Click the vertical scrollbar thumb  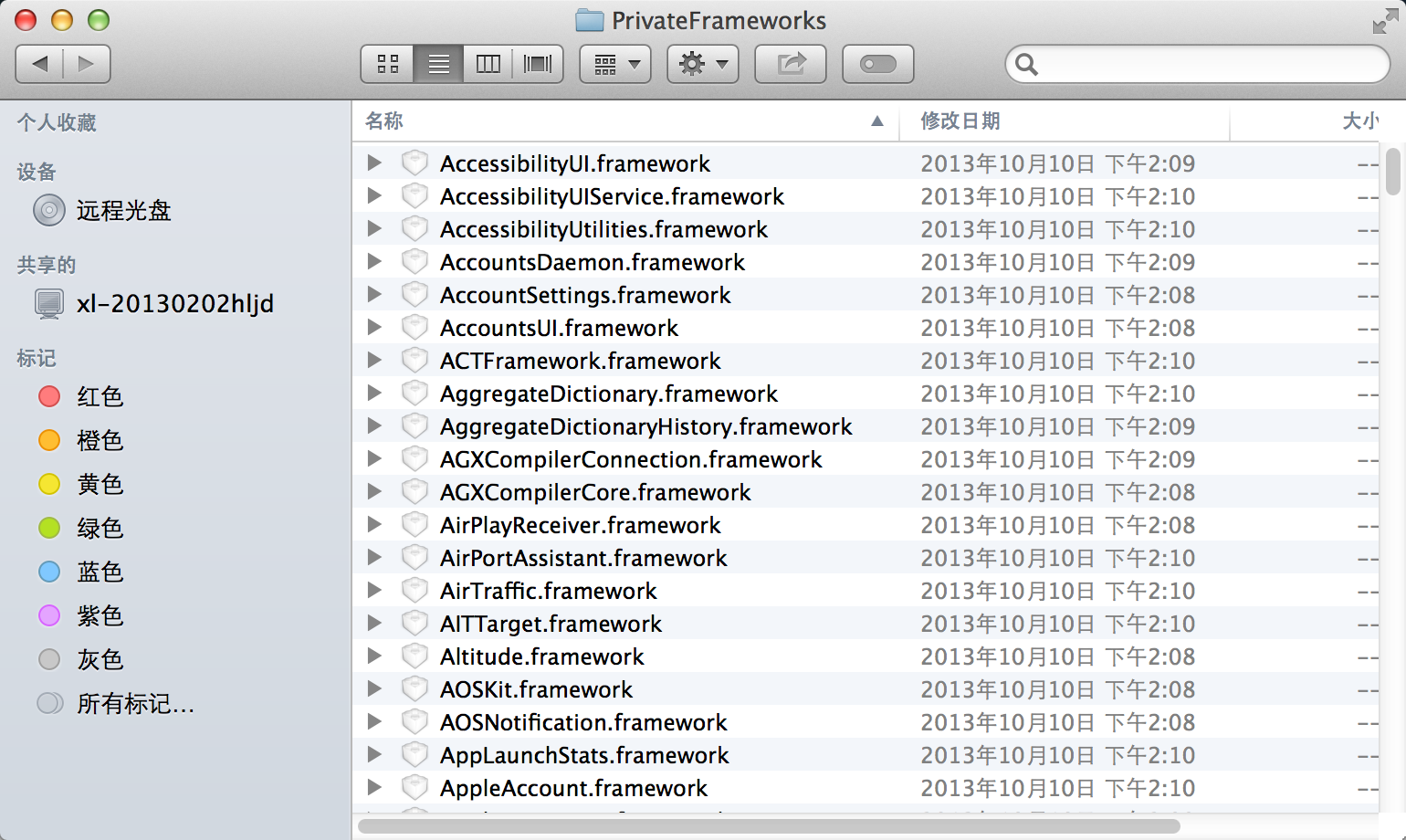1392,172
